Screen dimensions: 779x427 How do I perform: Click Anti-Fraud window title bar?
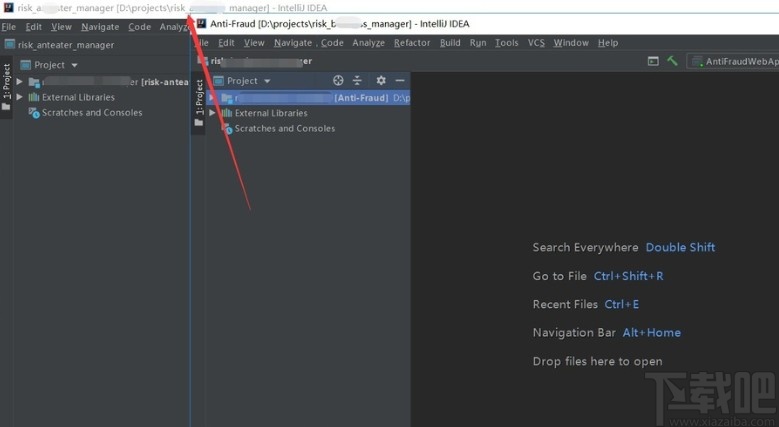[487, 24]
